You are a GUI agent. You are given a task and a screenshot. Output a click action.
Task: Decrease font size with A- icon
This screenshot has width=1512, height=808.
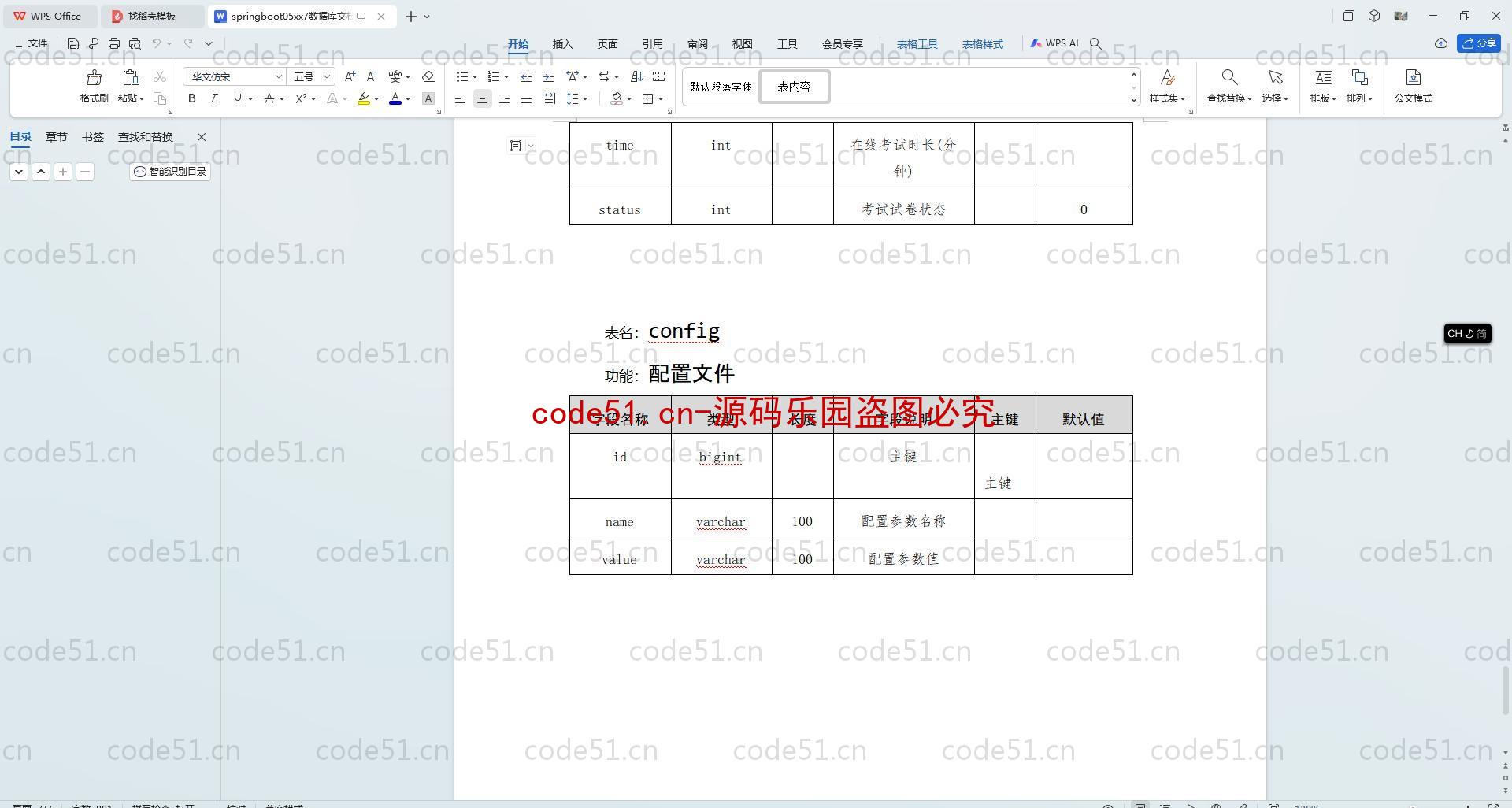(x=372, y=76)
